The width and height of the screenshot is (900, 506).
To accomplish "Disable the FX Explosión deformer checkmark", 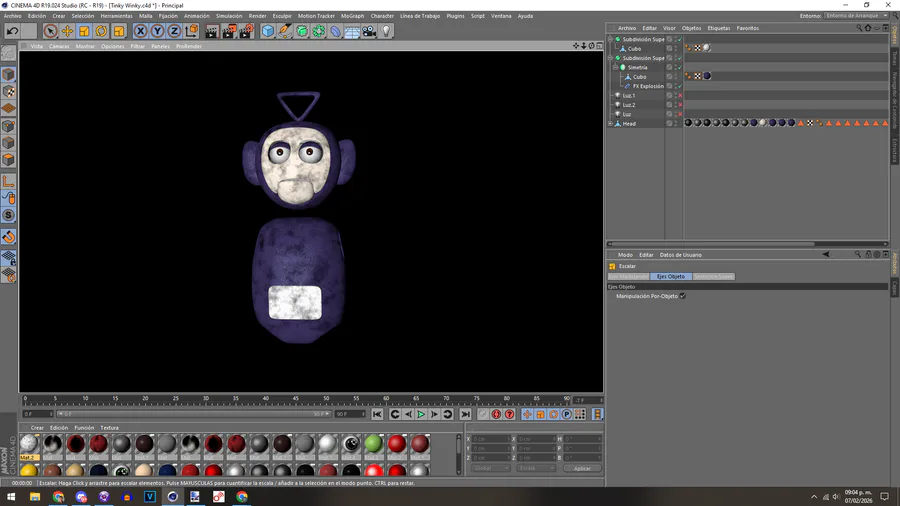I will click(x=681, y=86).
